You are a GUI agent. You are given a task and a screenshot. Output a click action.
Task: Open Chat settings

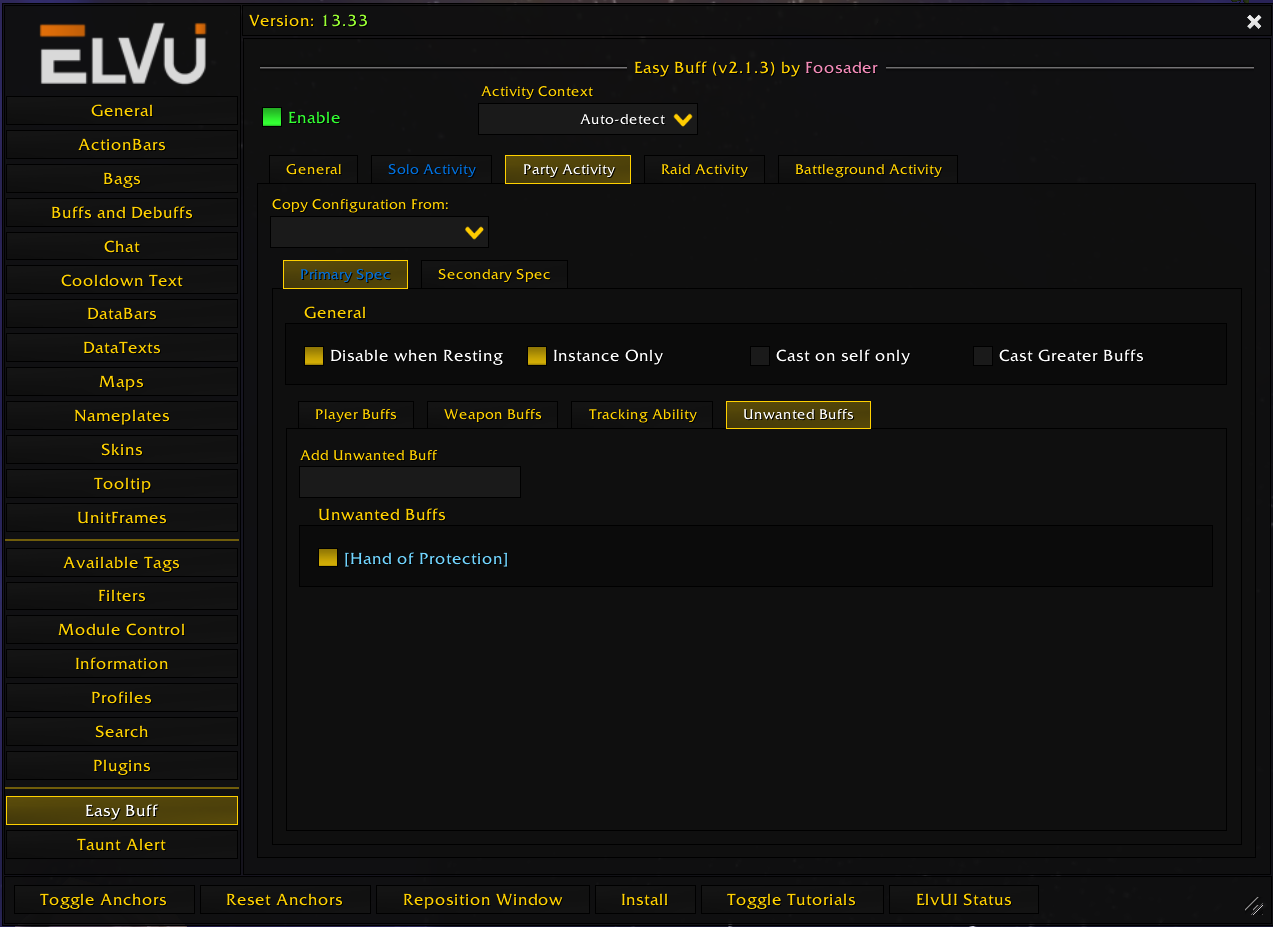coord(122,247)
